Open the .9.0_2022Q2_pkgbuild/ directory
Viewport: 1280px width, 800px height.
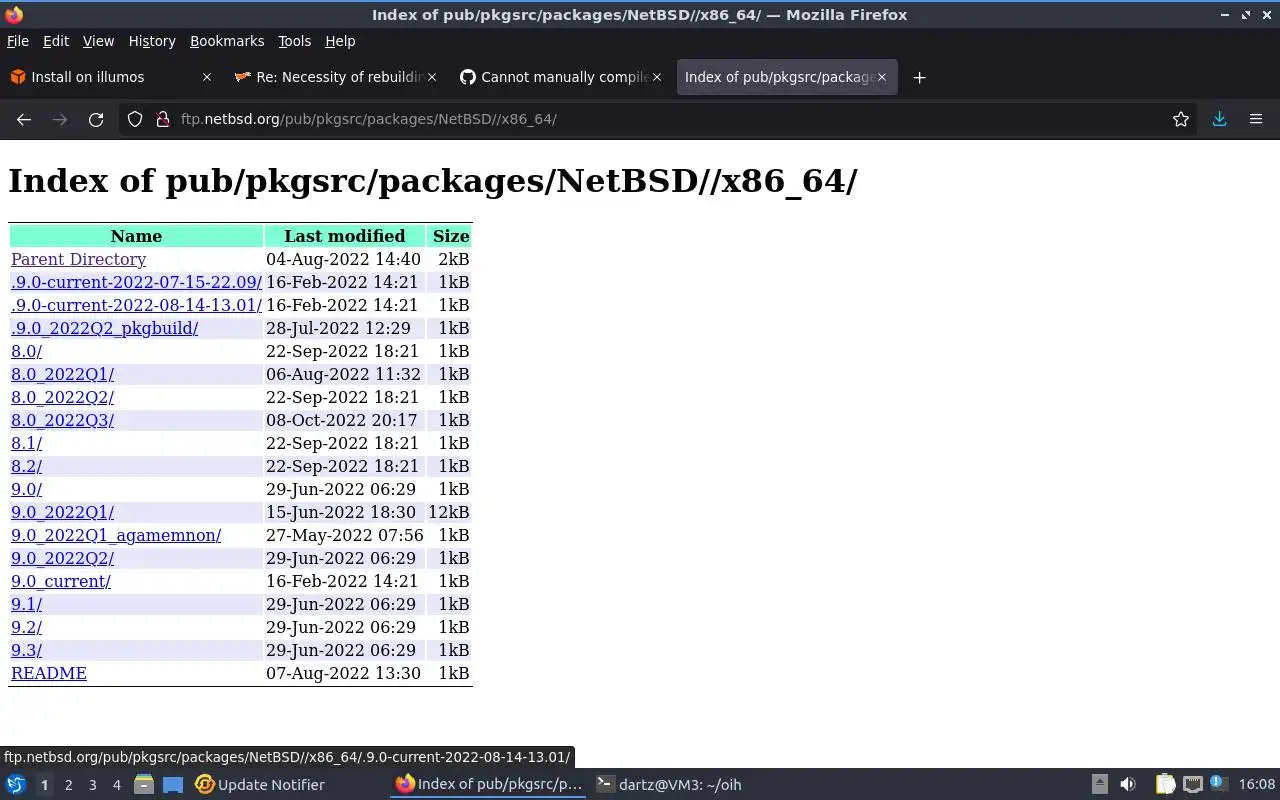click(104, 328)
